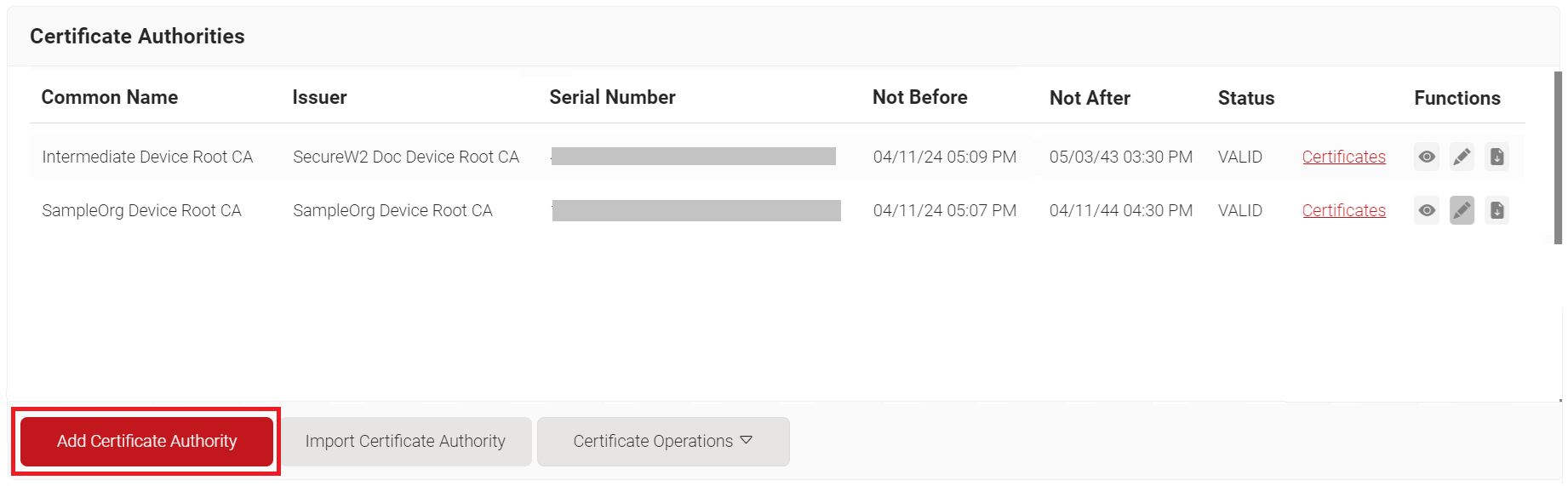Click the Not Before column header
1568x486 pixels.
click(919, 97)
